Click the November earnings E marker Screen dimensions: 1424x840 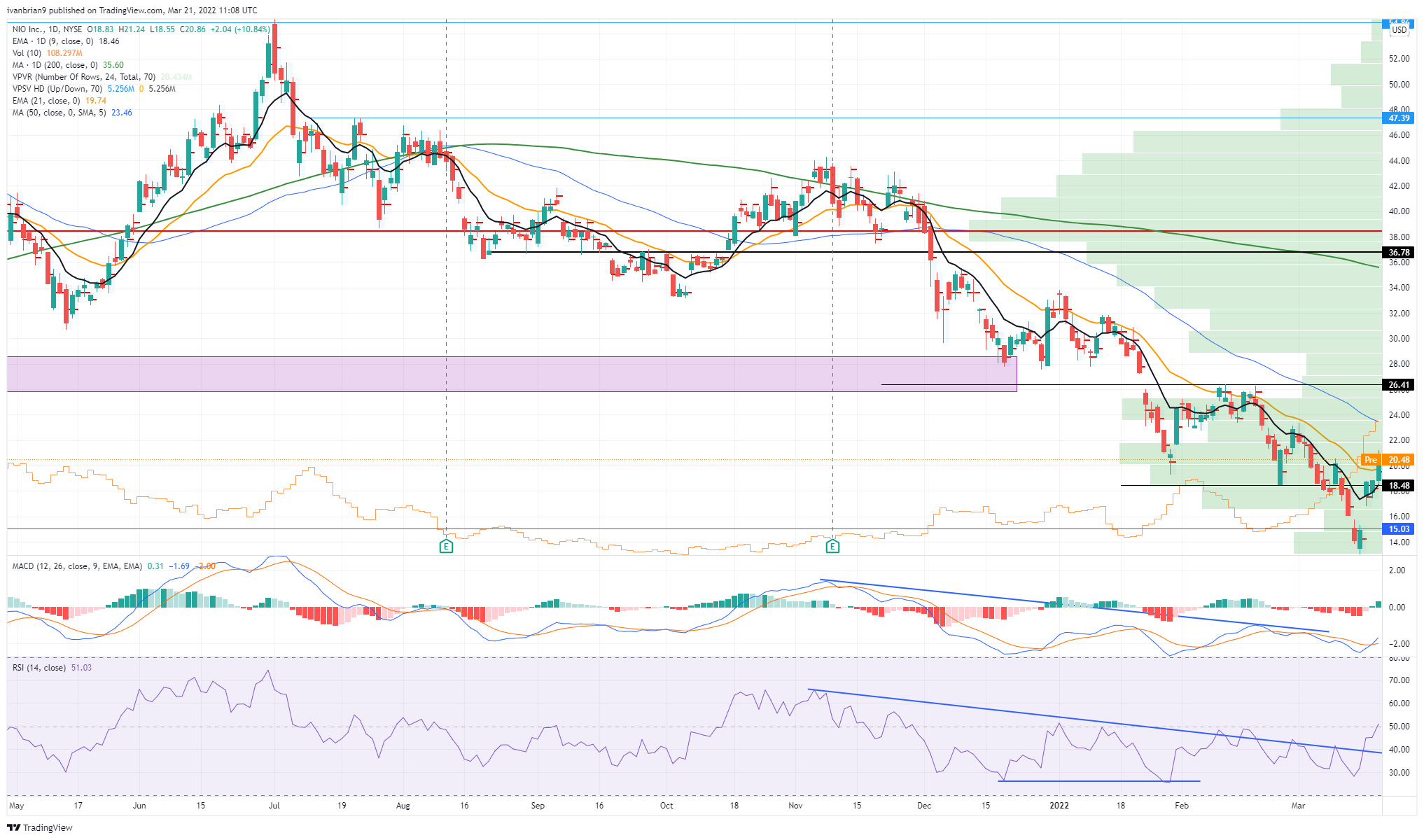tap(832, 546)
